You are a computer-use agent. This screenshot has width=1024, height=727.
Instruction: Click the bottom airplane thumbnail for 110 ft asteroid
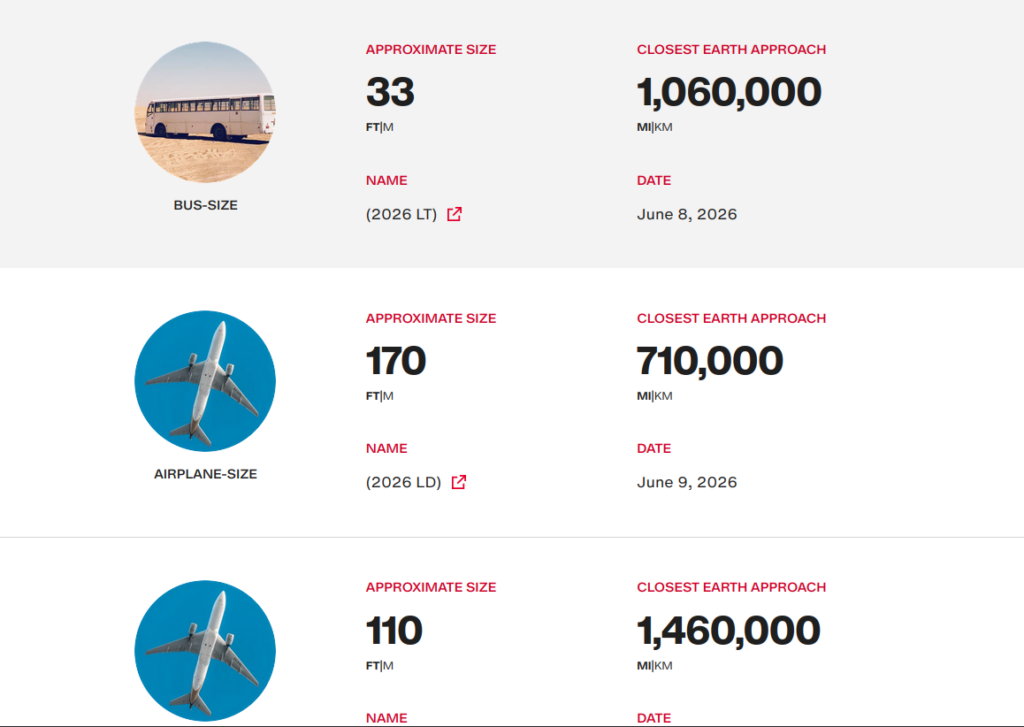(205, 651)
